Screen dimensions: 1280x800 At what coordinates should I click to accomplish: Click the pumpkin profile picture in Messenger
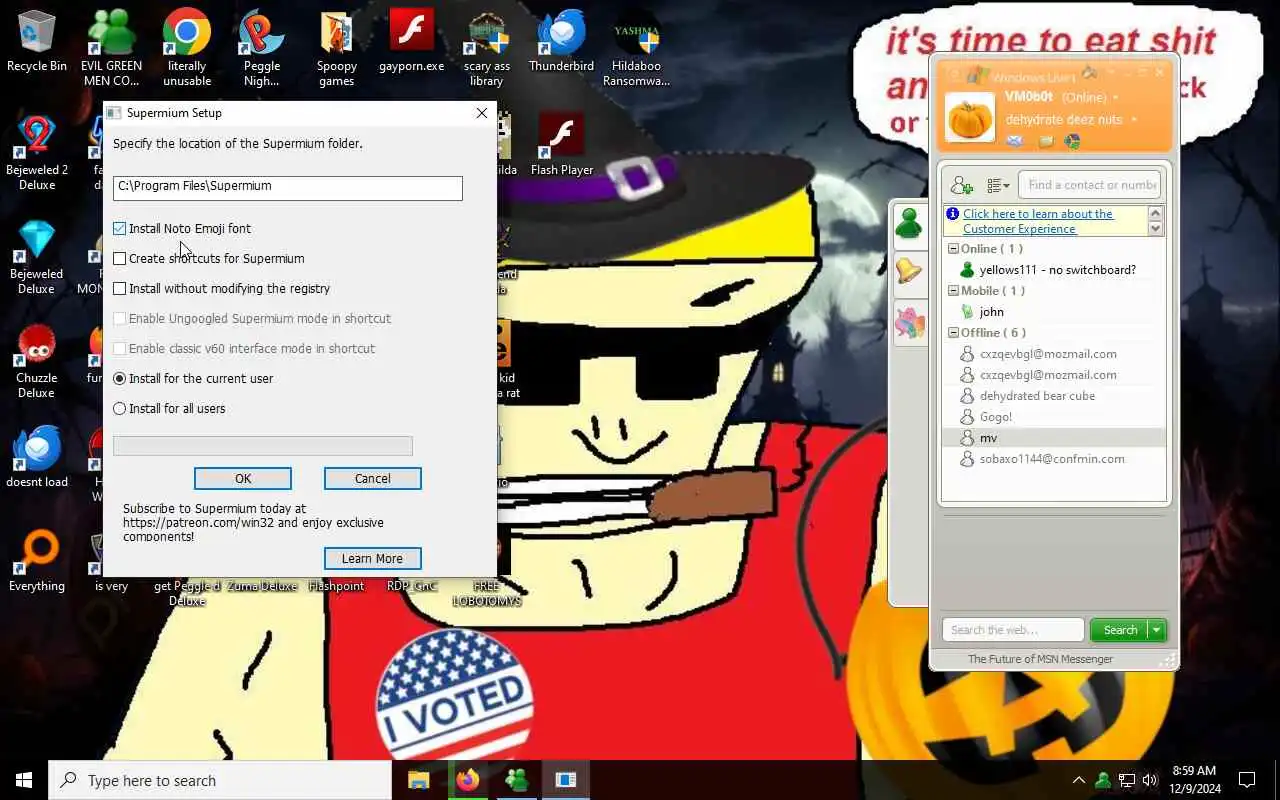tap(970, 118)
